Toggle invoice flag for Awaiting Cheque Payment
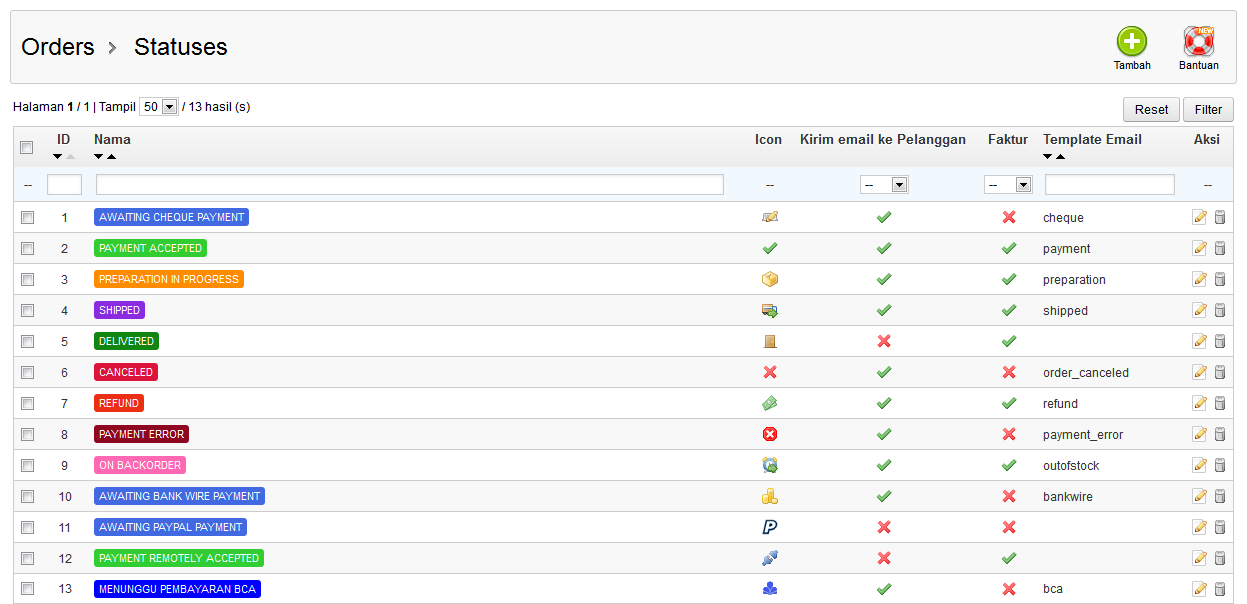1247x604 pixels. tap(1009, 217)
